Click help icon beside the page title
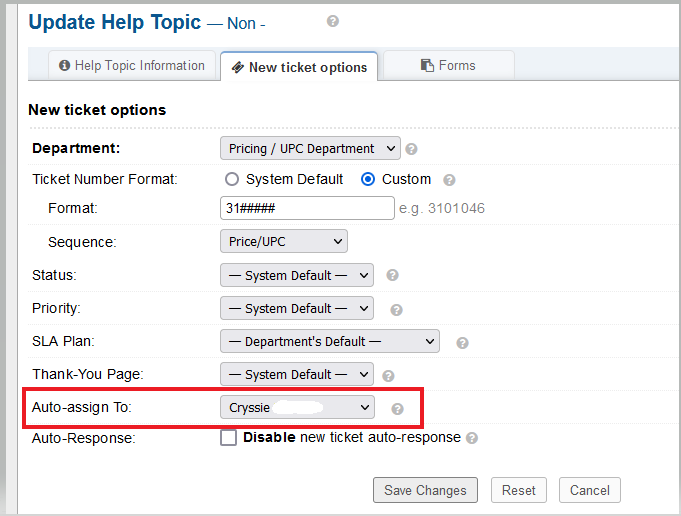681x516 pixels. [333, 21]
